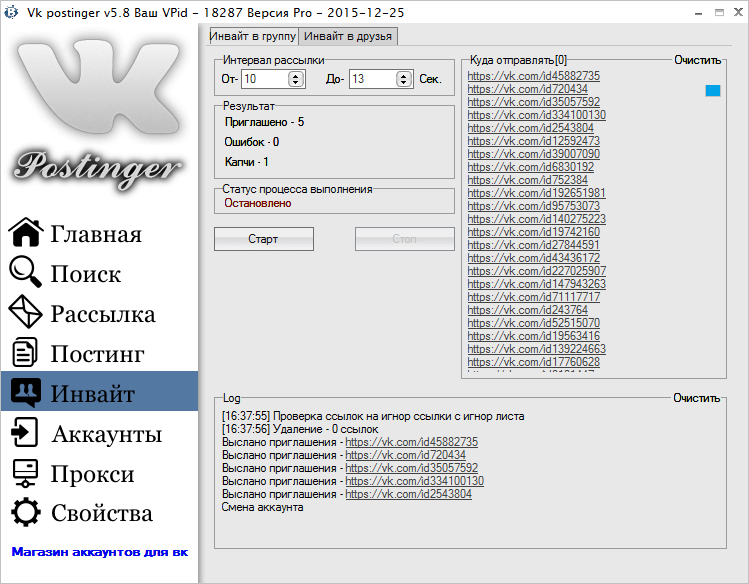The width and height of the screenshot is (749, 584).
Task: Clear the Log with Очистить
Action: point(696,398)
